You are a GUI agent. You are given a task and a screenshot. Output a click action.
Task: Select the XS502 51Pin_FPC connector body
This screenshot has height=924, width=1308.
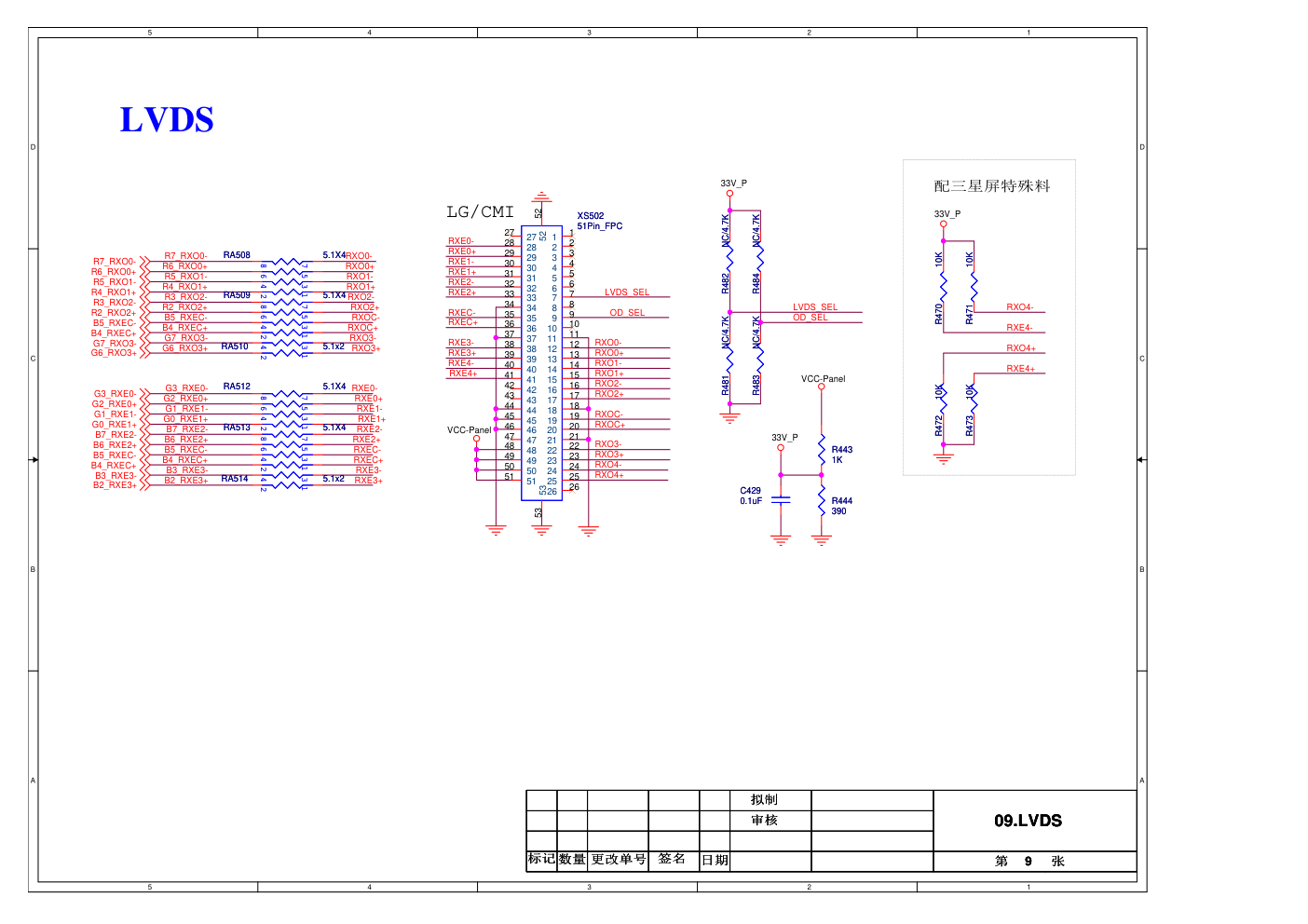click(x=541, y=363)
